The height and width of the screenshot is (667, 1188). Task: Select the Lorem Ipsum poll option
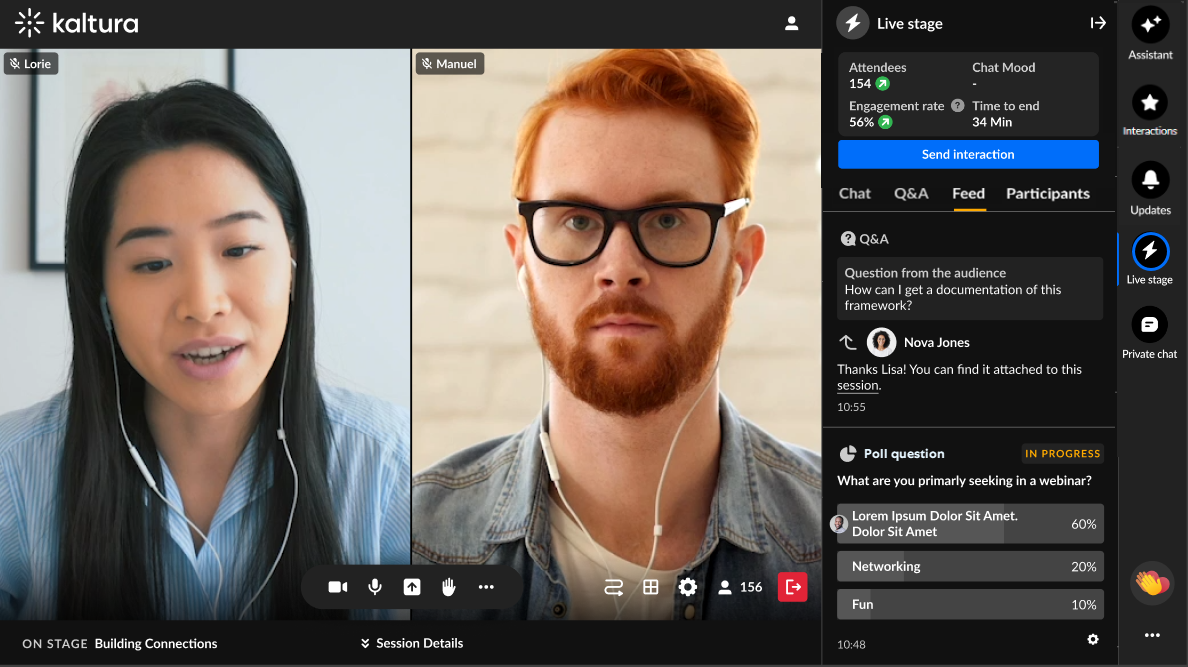(x=971, y=524)
